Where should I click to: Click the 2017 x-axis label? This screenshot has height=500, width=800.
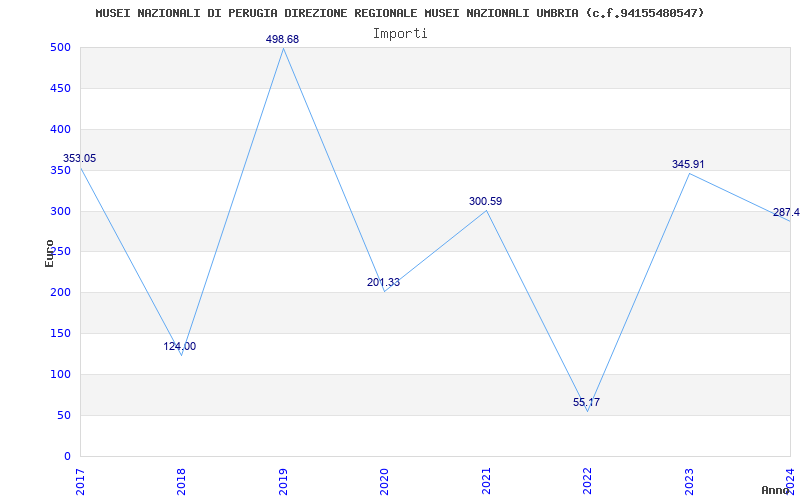click(80, 482)
